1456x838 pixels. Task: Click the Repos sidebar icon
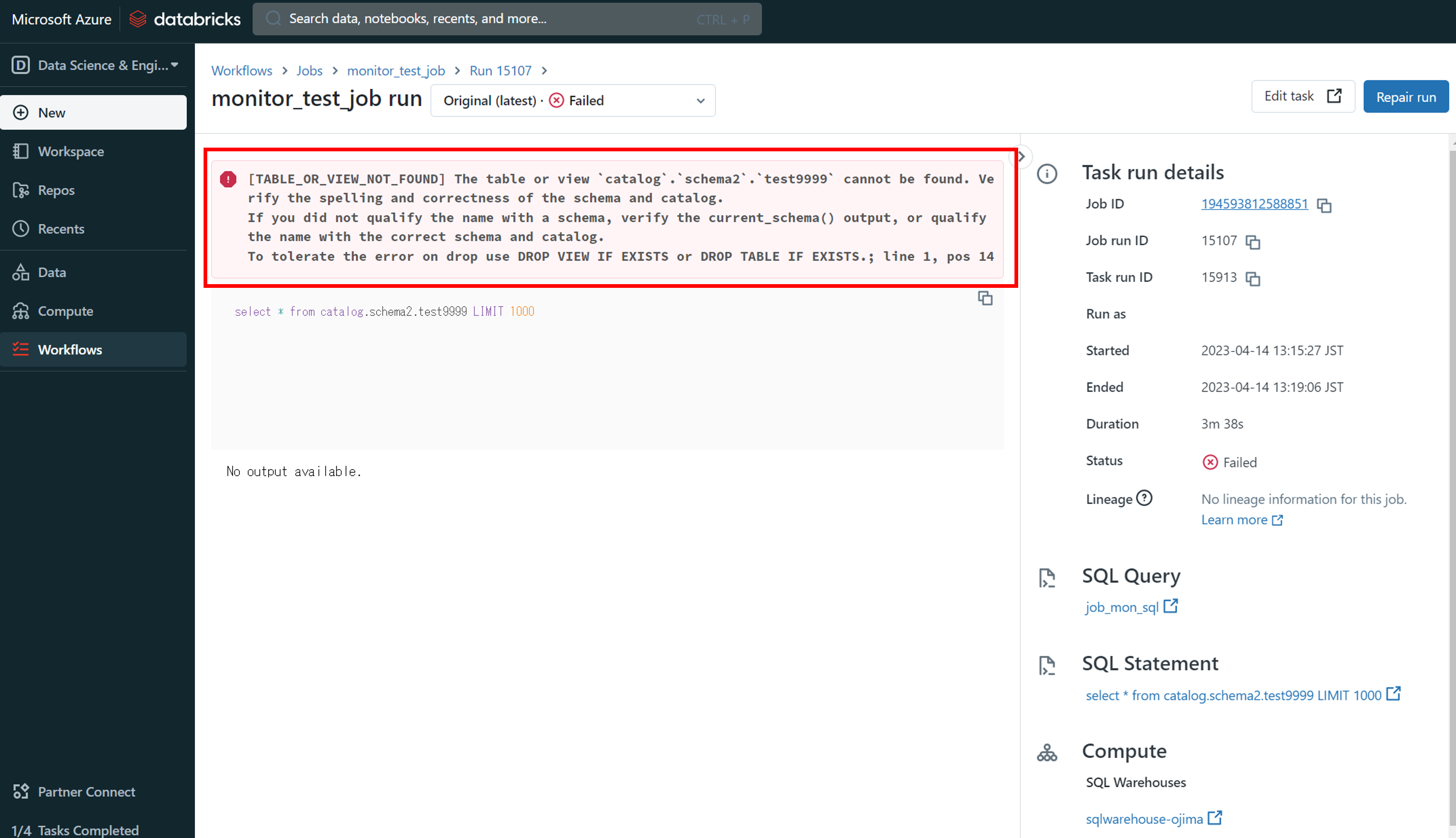coord(21,190)
